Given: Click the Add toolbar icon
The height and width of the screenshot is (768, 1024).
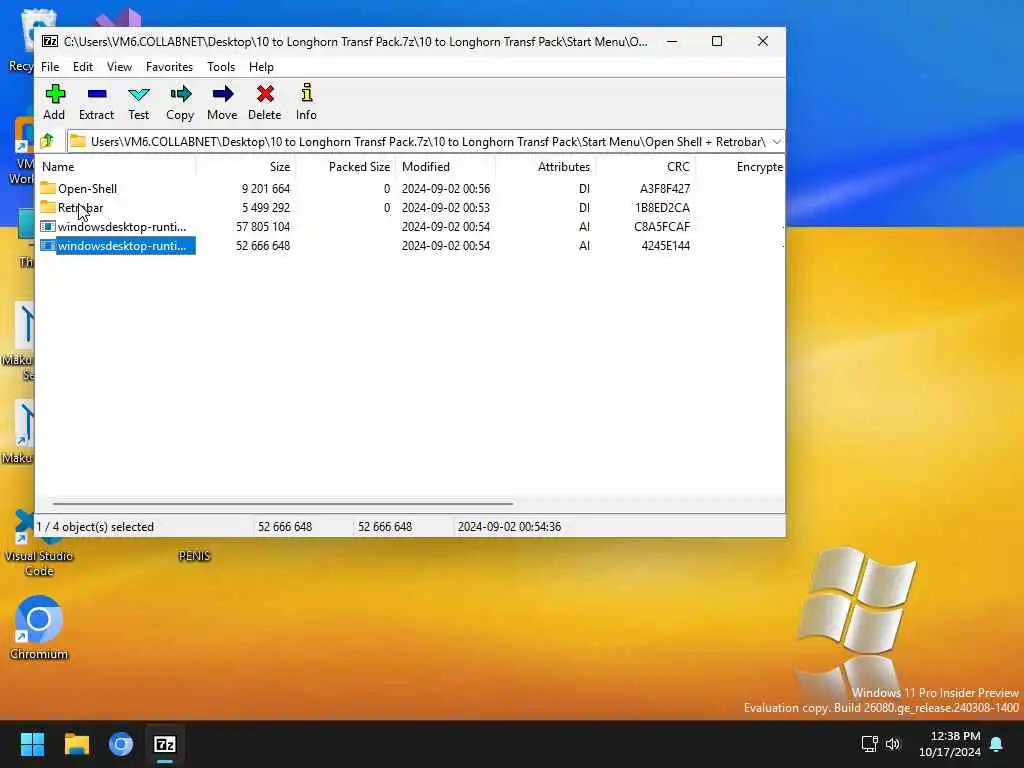Looking at the screenshot, I should click(55, 94).
